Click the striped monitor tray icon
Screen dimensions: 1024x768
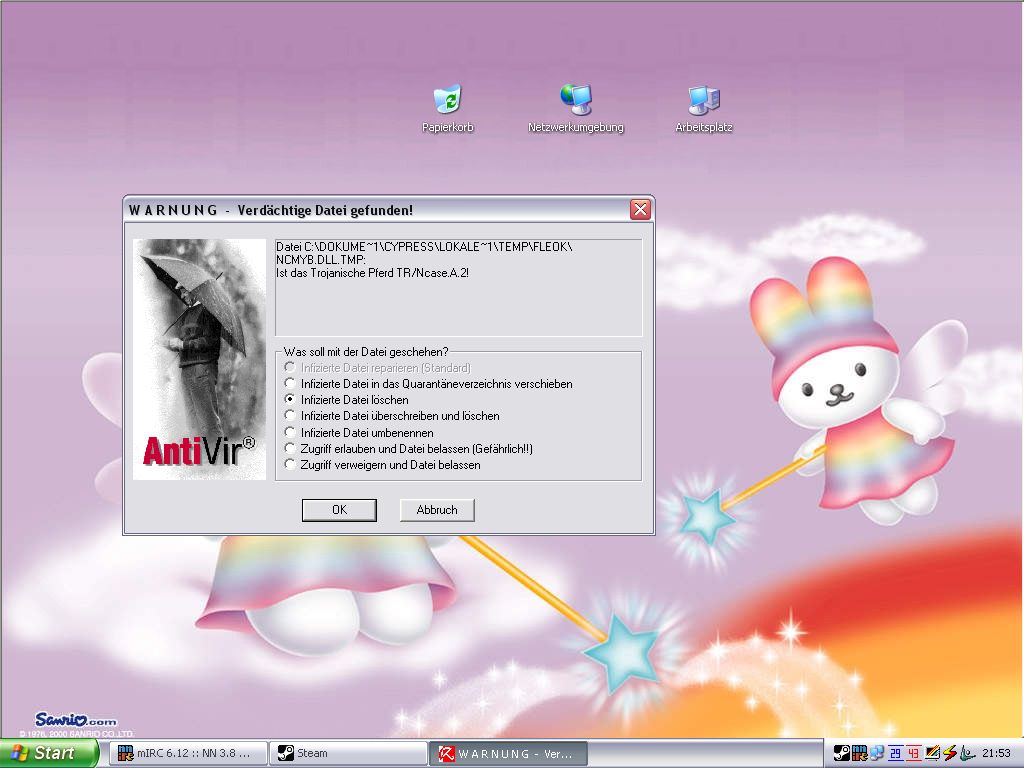(x=932, y=753)
